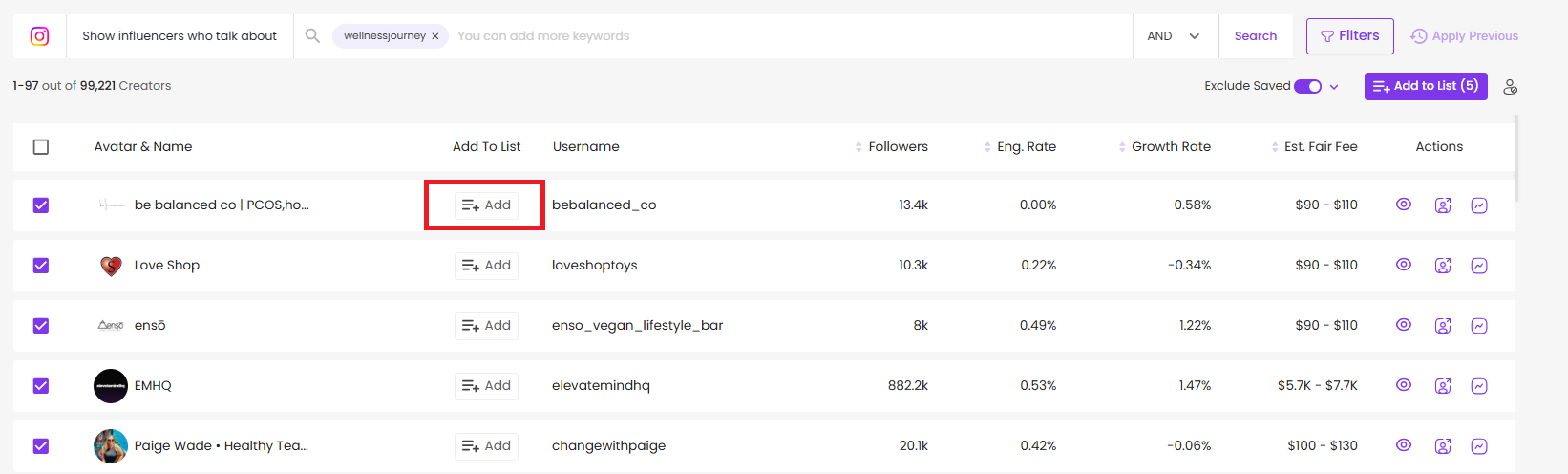Screen dimensions: 1568x474
Task: Click the user settings icon near Add to List
Action: 1510,87
